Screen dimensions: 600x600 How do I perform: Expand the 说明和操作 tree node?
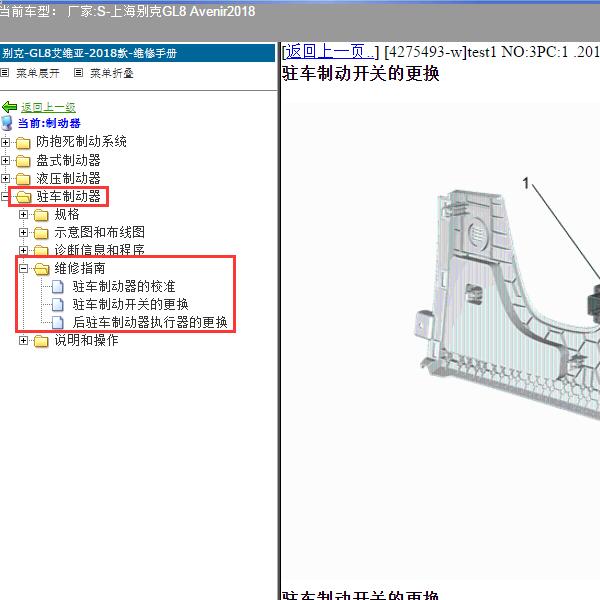(x=23, y=340)
